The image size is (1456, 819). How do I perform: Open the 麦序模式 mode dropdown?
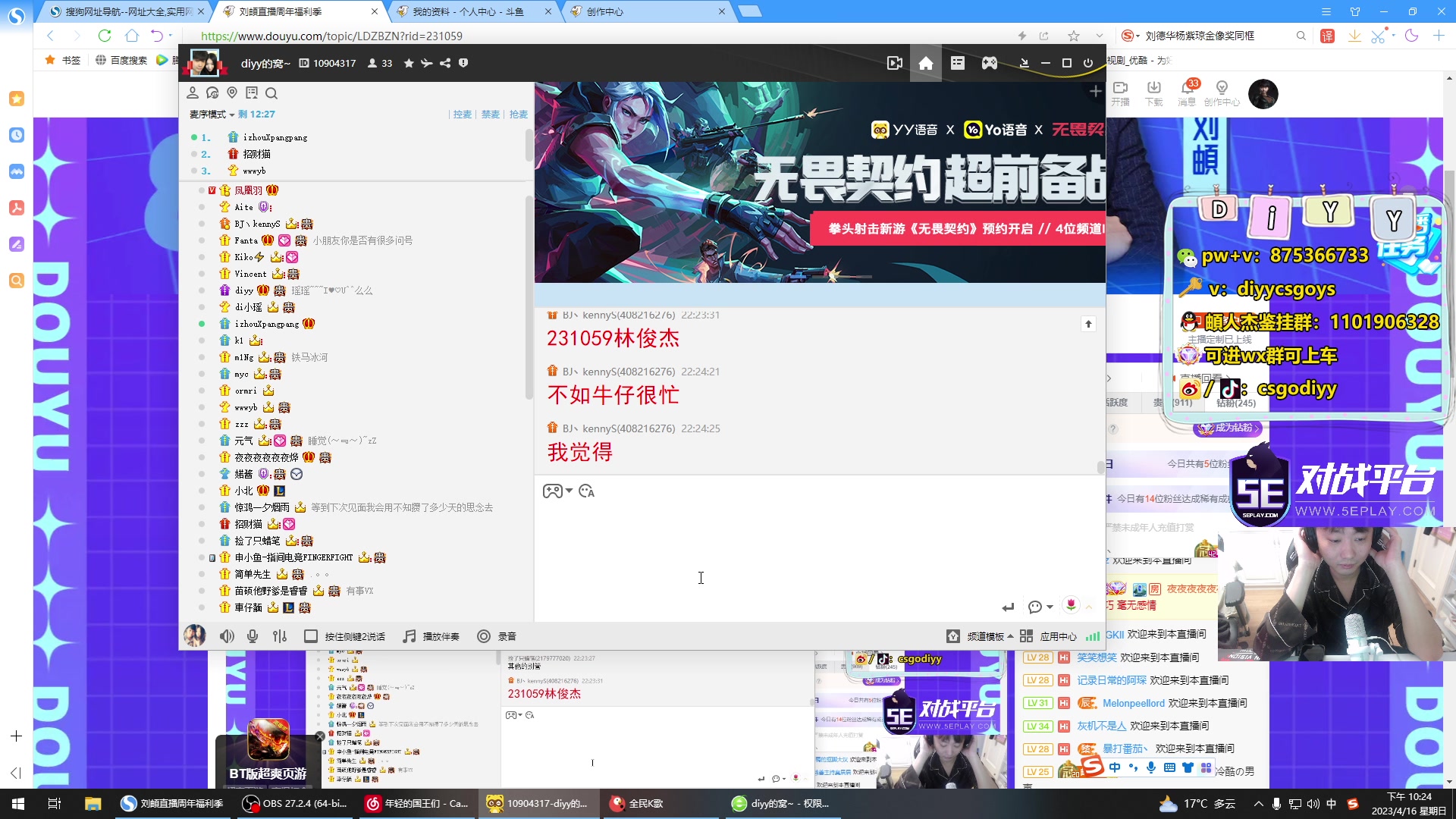point(212,115)
